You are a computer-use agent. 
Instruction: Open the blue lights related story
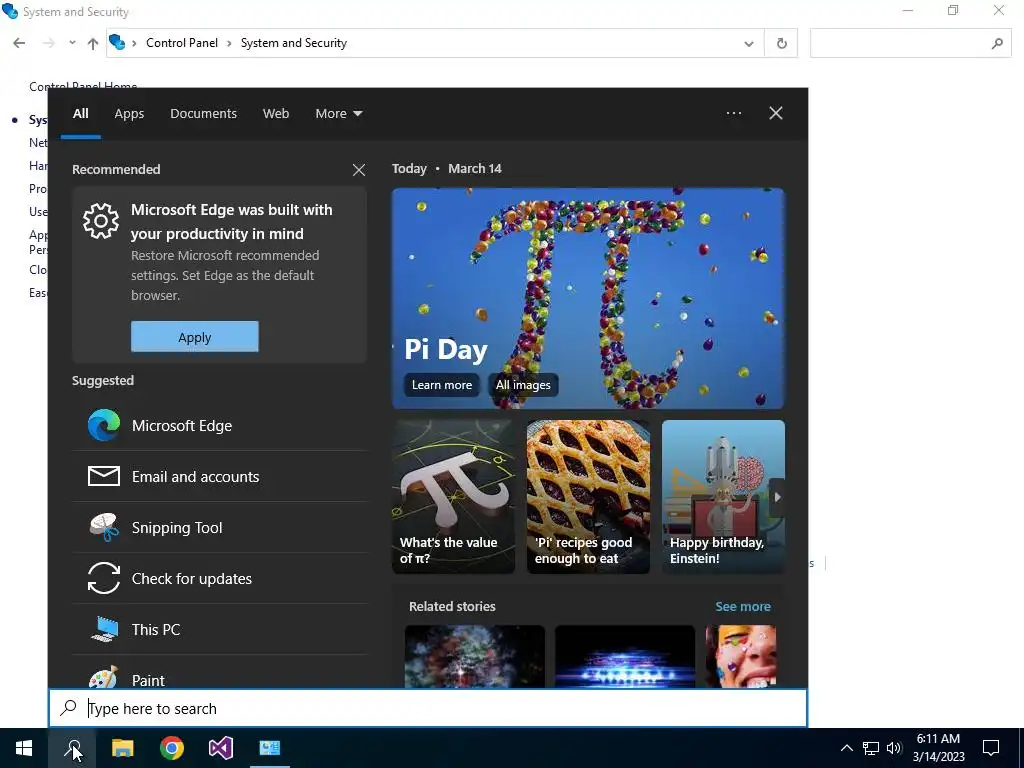coord(625,657)
